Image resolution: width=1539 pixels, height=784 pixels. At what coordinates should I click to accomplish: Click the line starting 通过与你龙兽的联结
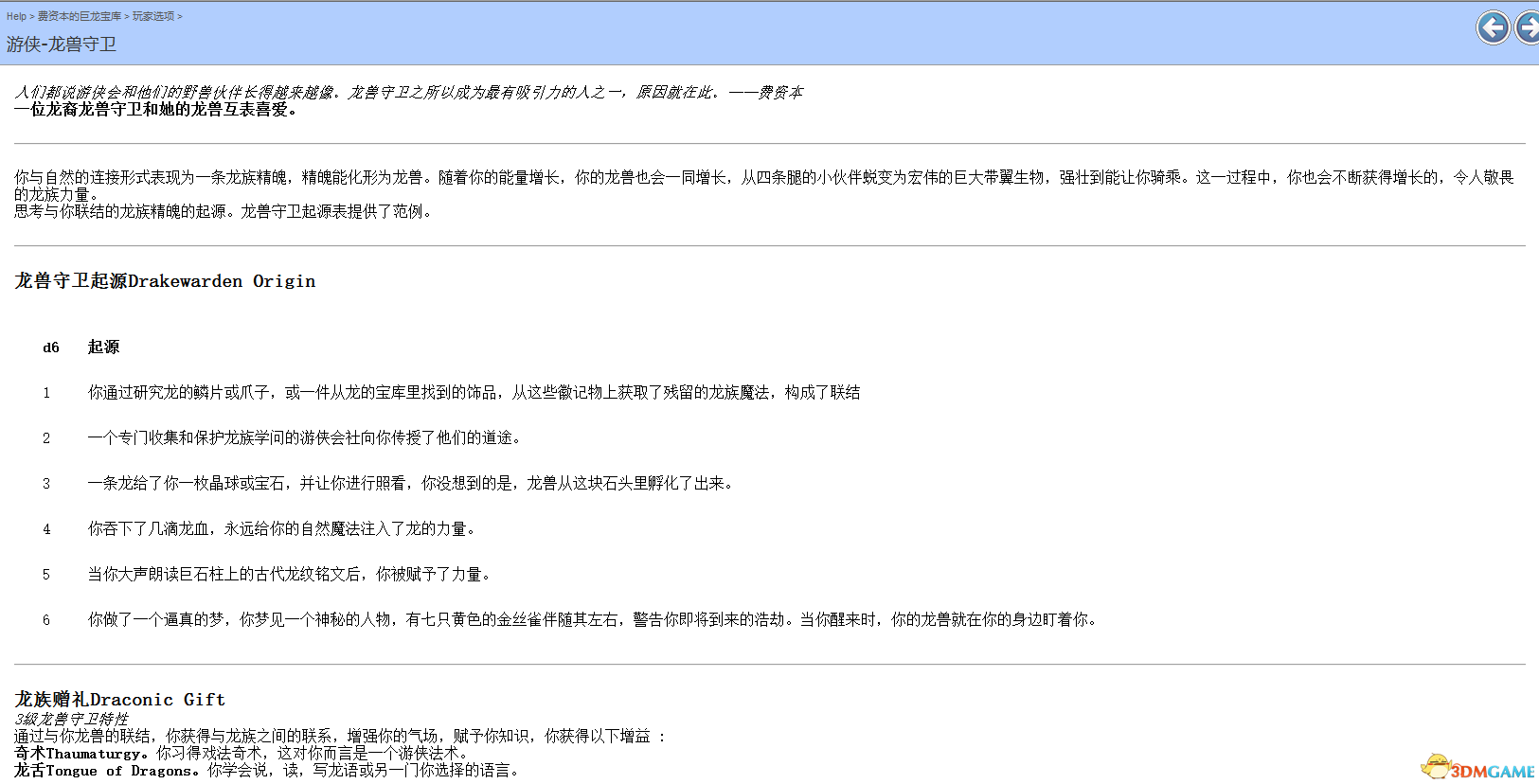[x=341, y=737]
